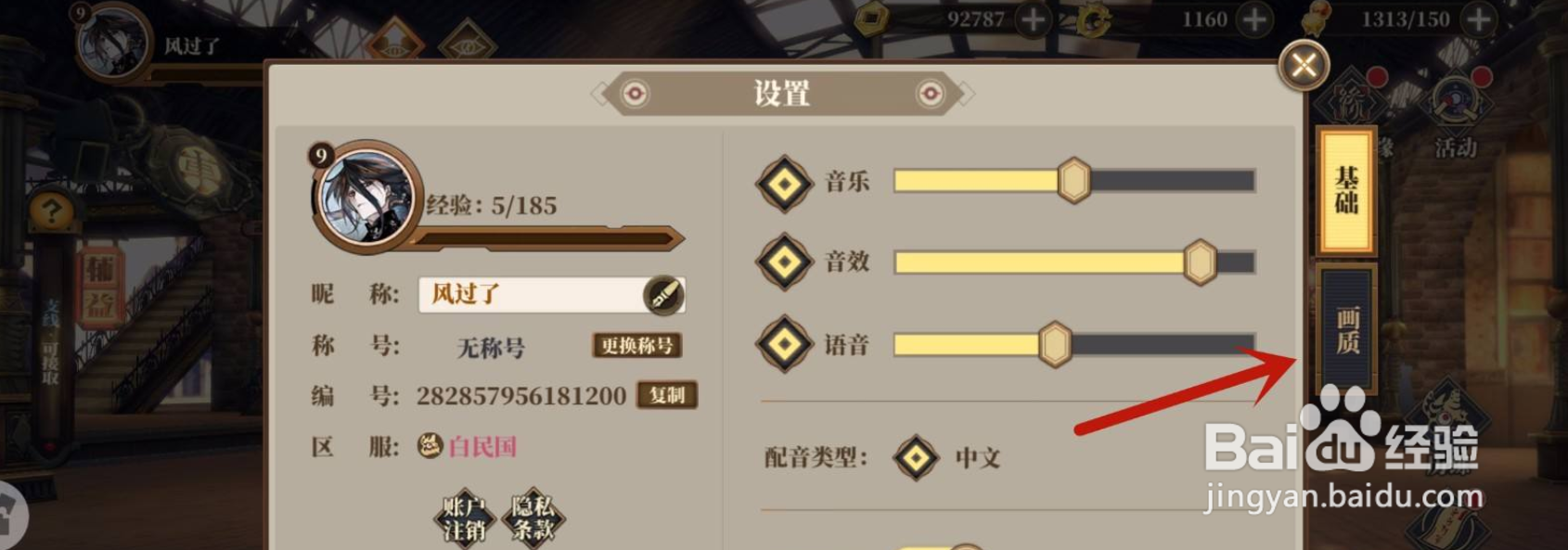
Task: Click the 音效 volume slider handle
Action: 1200,262
